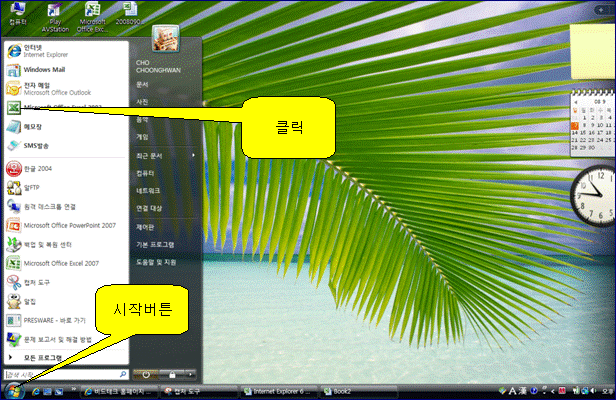Open 사진 pictures folder
The height and width of the screenshot is (400, 616).
point(142,102)
